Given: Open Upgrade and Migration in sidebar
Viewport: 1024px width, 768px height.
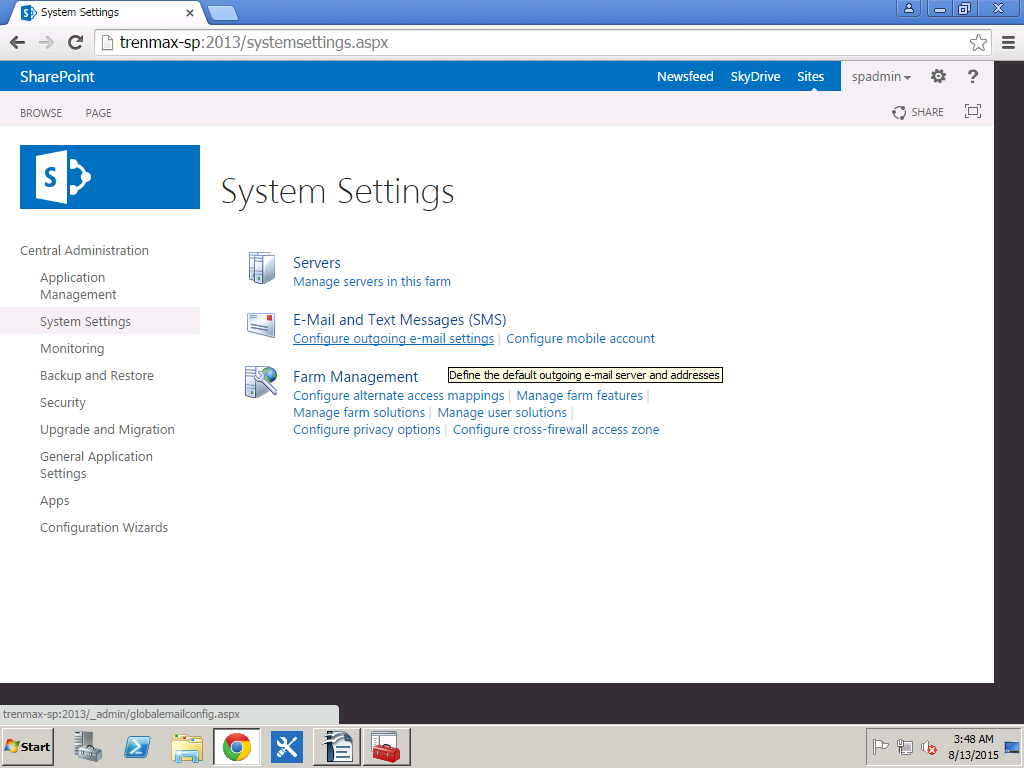Looking at the screenshot, I should coord(107,429).
